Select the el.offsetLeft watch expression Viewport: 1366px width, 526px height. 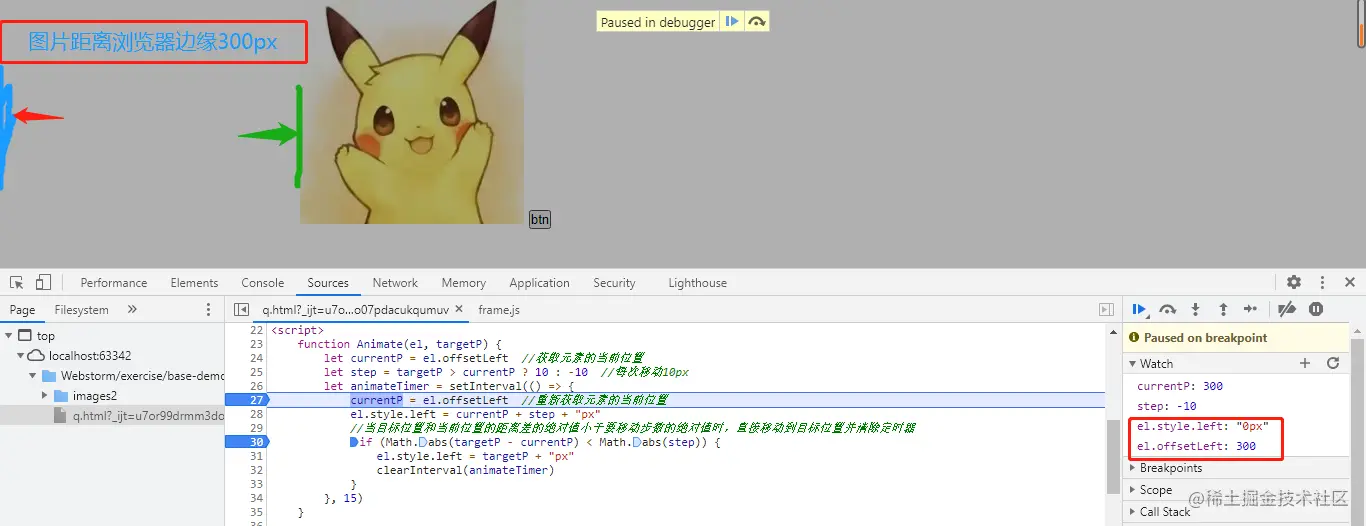[x=1196, y=446]
